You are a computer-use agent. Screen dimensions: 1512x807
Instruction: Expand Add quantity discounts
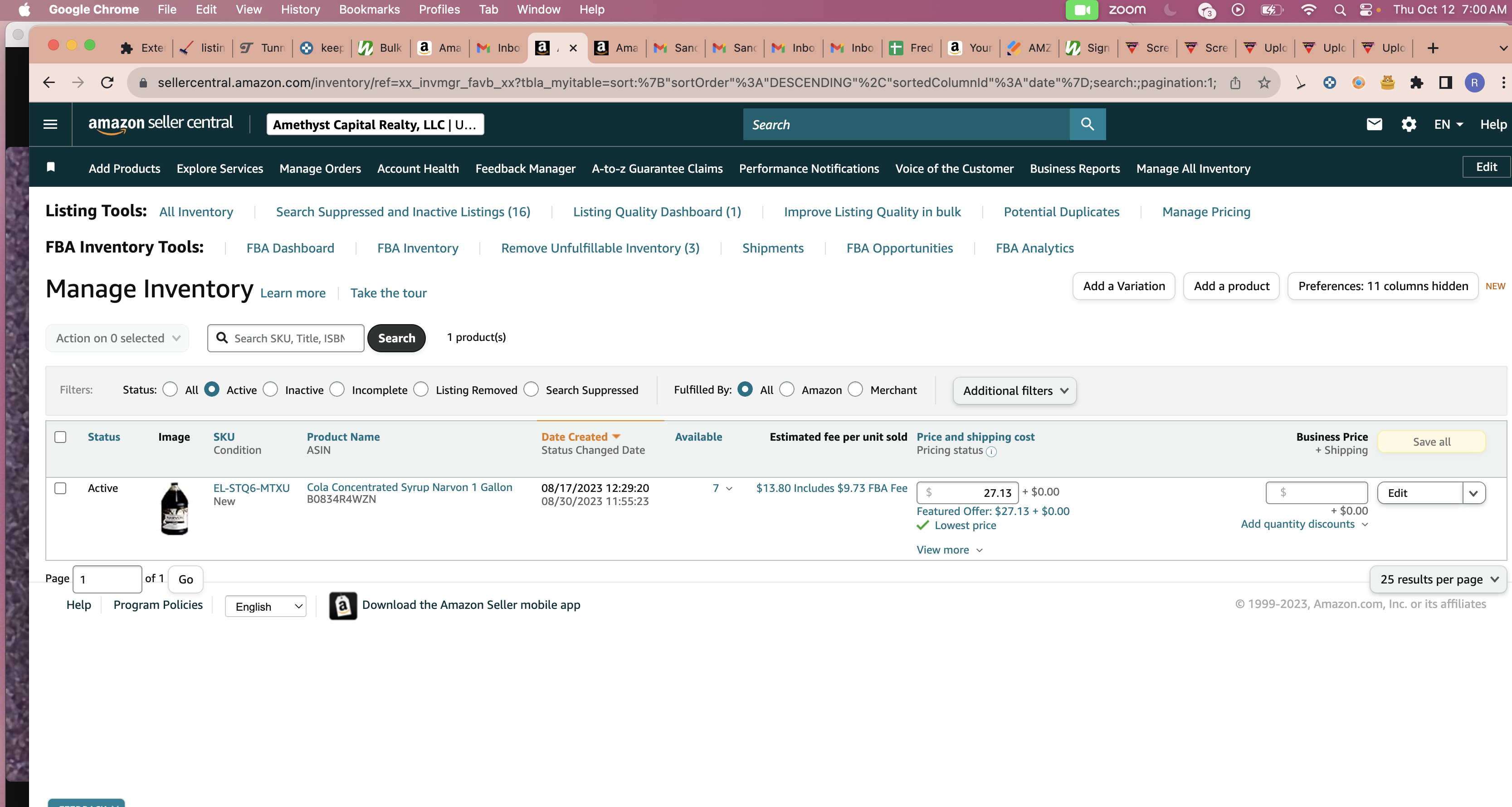1304,524
